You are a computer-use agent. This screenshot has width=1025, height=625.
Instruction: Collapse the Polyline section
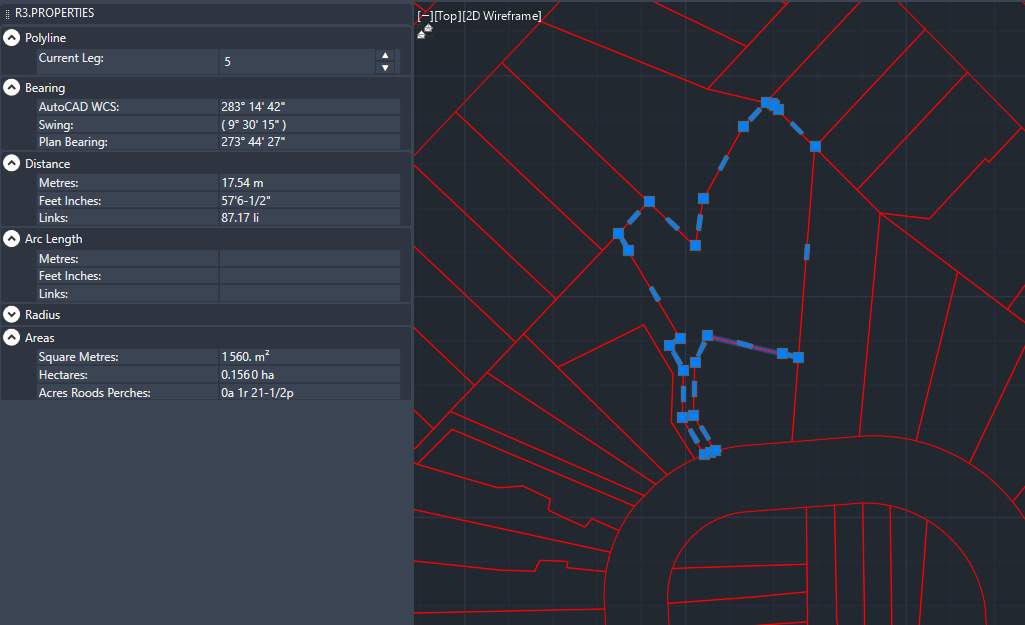[12, 38]
